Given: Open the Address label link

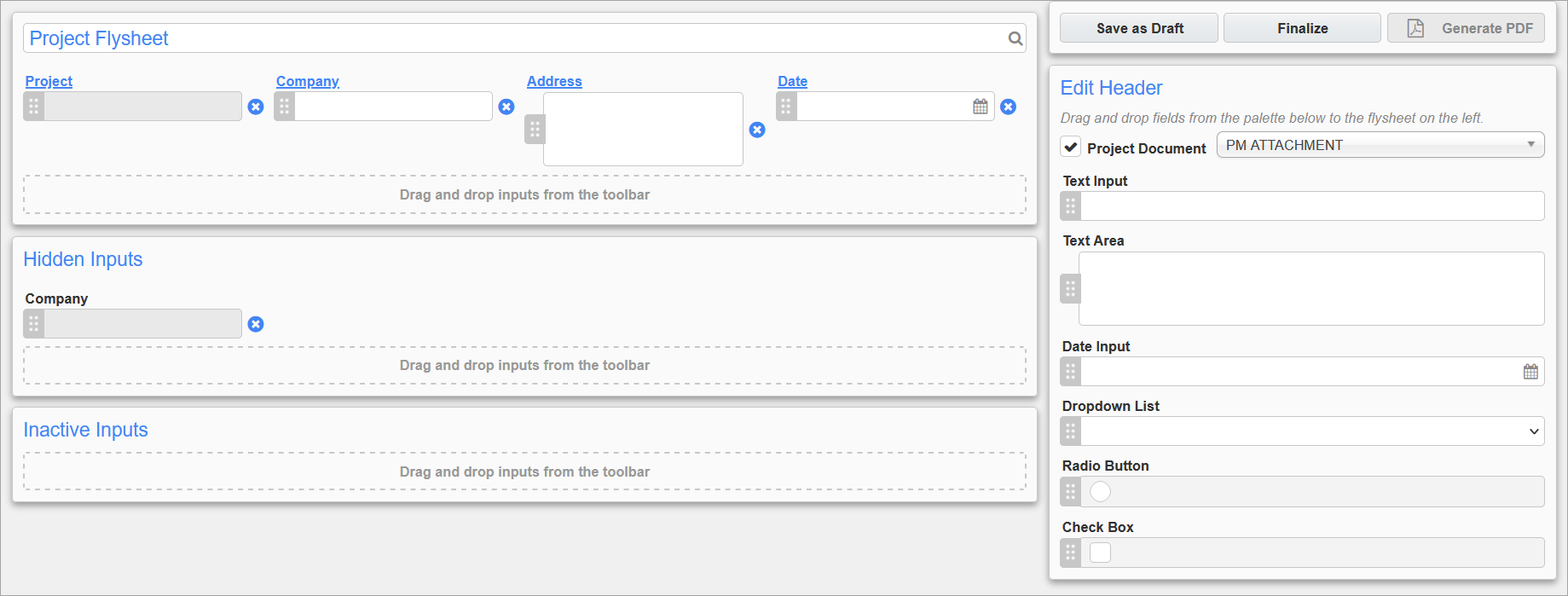Looking at the screenshot, I should pyautogui.click(x=554, y=81).
